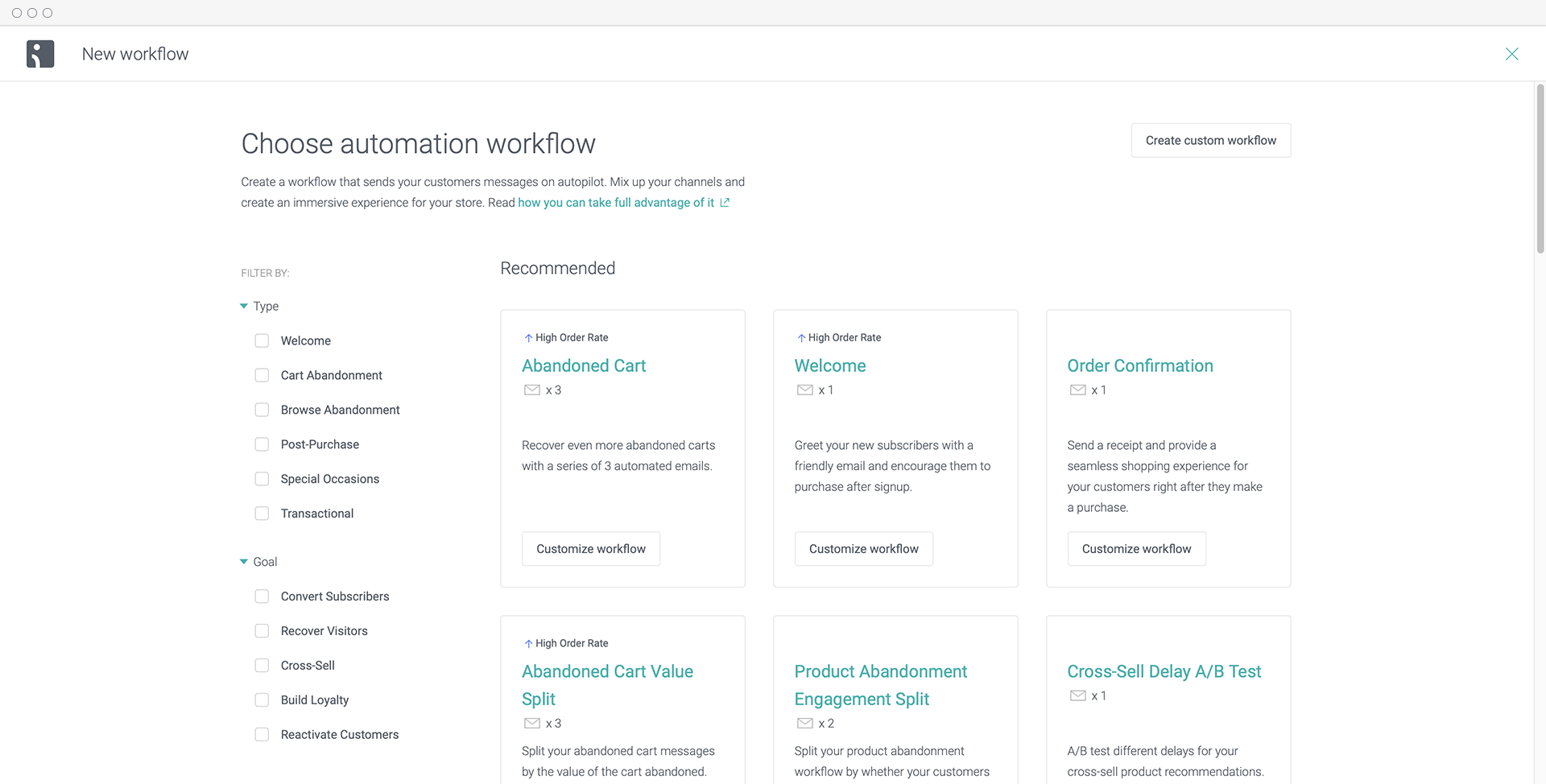Click 'Choose automation workflow' heading
Image resolution: width=1546 pixels, height=784 pixels.
[418, 143]
